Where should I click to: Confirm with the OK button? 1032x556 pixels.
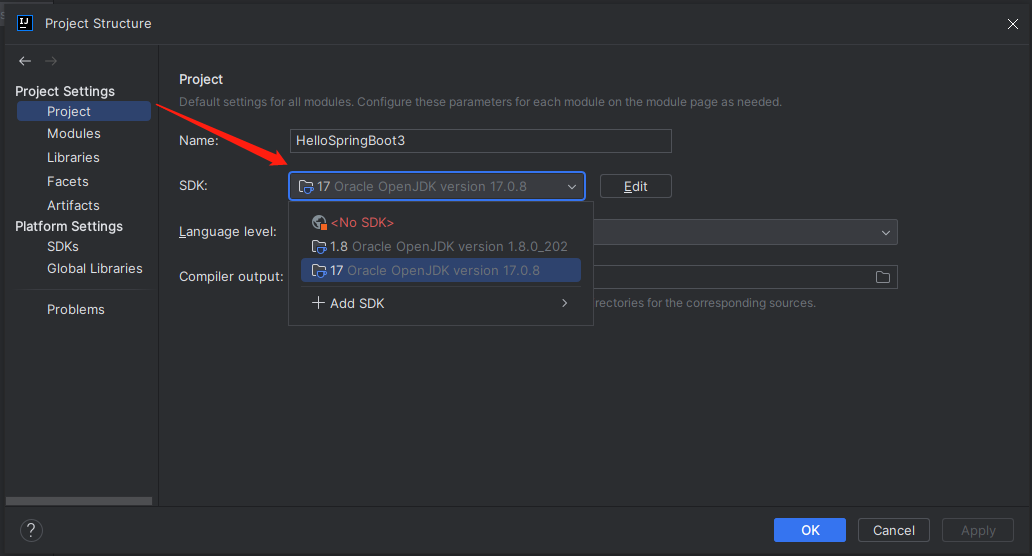pos(810,530)
